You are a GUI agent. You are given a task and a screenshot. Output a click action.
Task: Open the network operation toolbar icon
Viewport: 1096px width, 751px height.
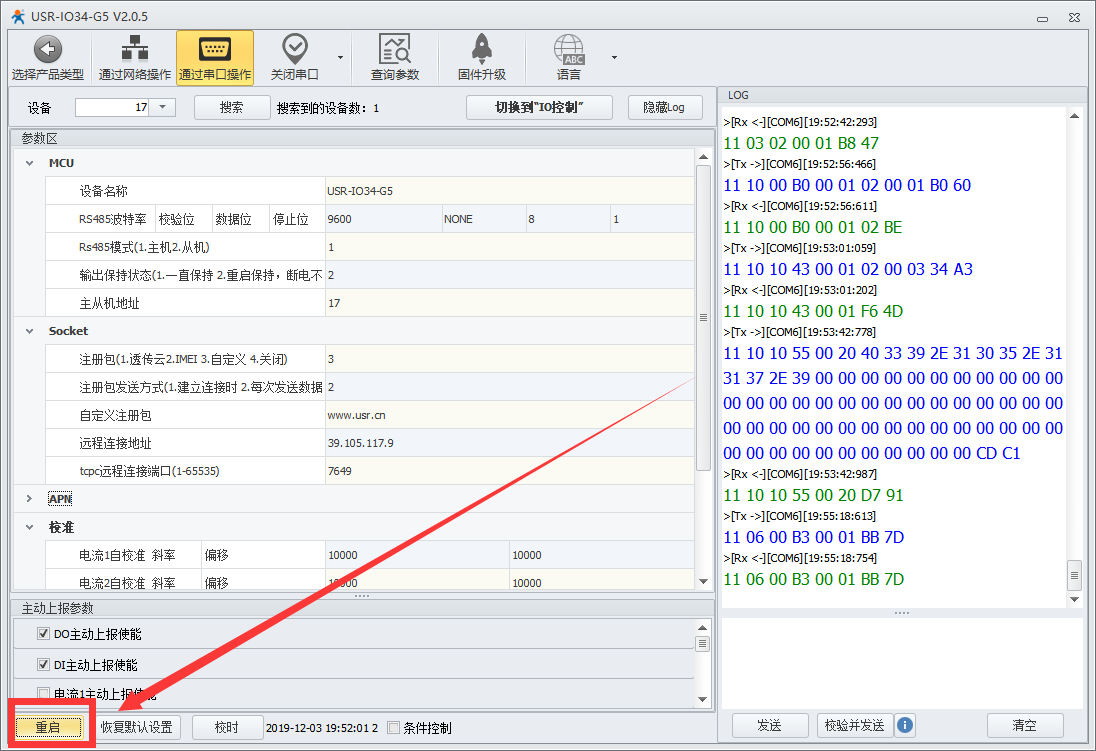point(134,48)
